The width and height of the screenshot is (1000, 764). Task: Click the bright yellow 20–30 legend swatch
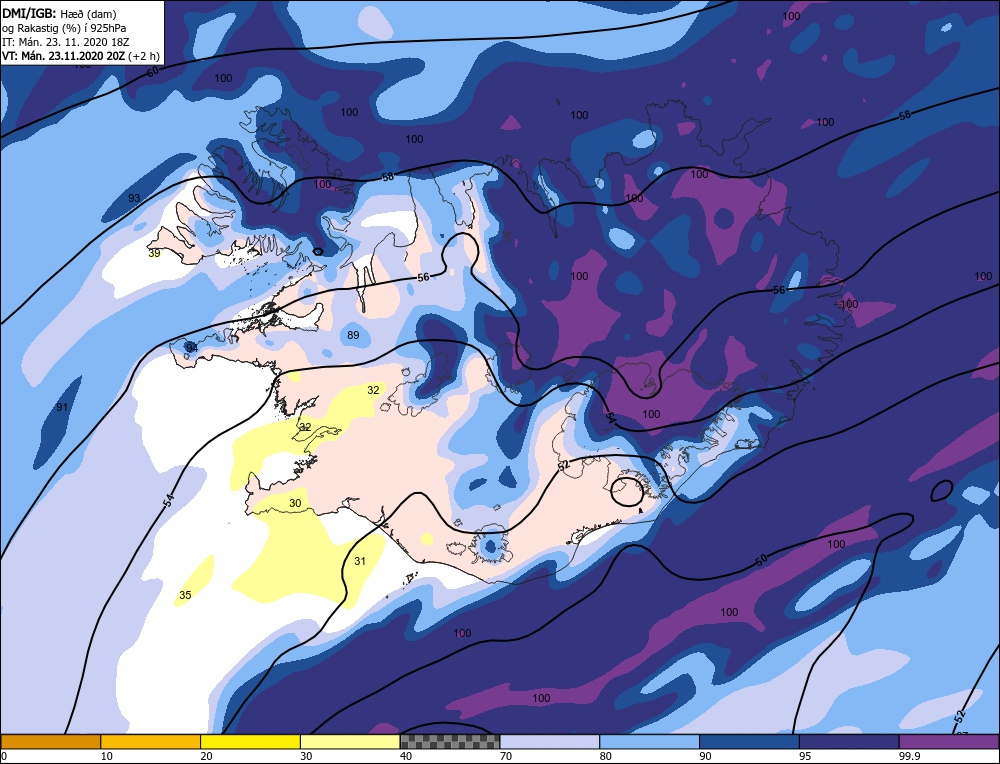[x=251, y=741]
